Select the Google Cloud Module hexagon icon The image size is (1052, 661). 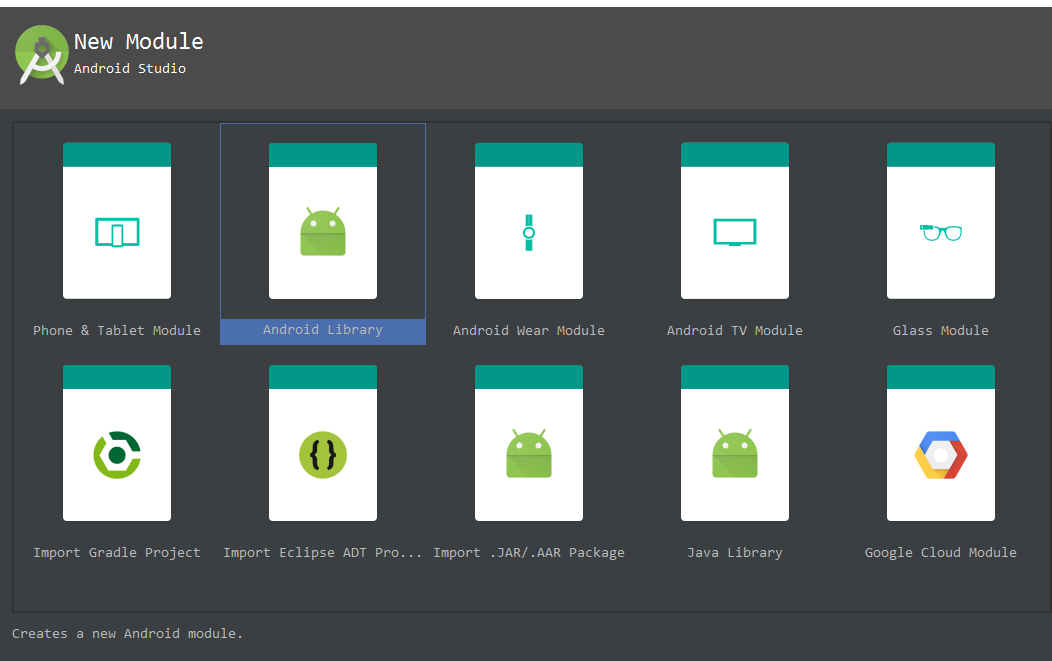tap(941, 455)
